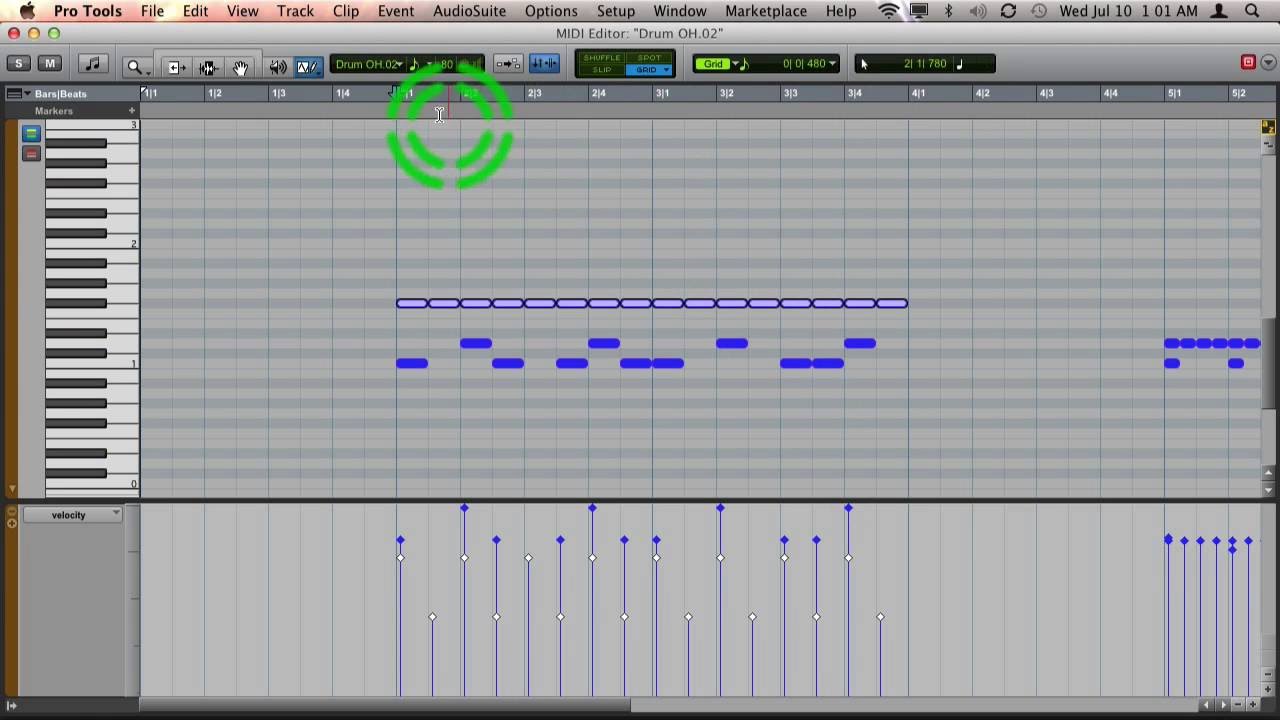1280x720 pixels.
Task: Open the Setup menu
Action: click(616, 11)
